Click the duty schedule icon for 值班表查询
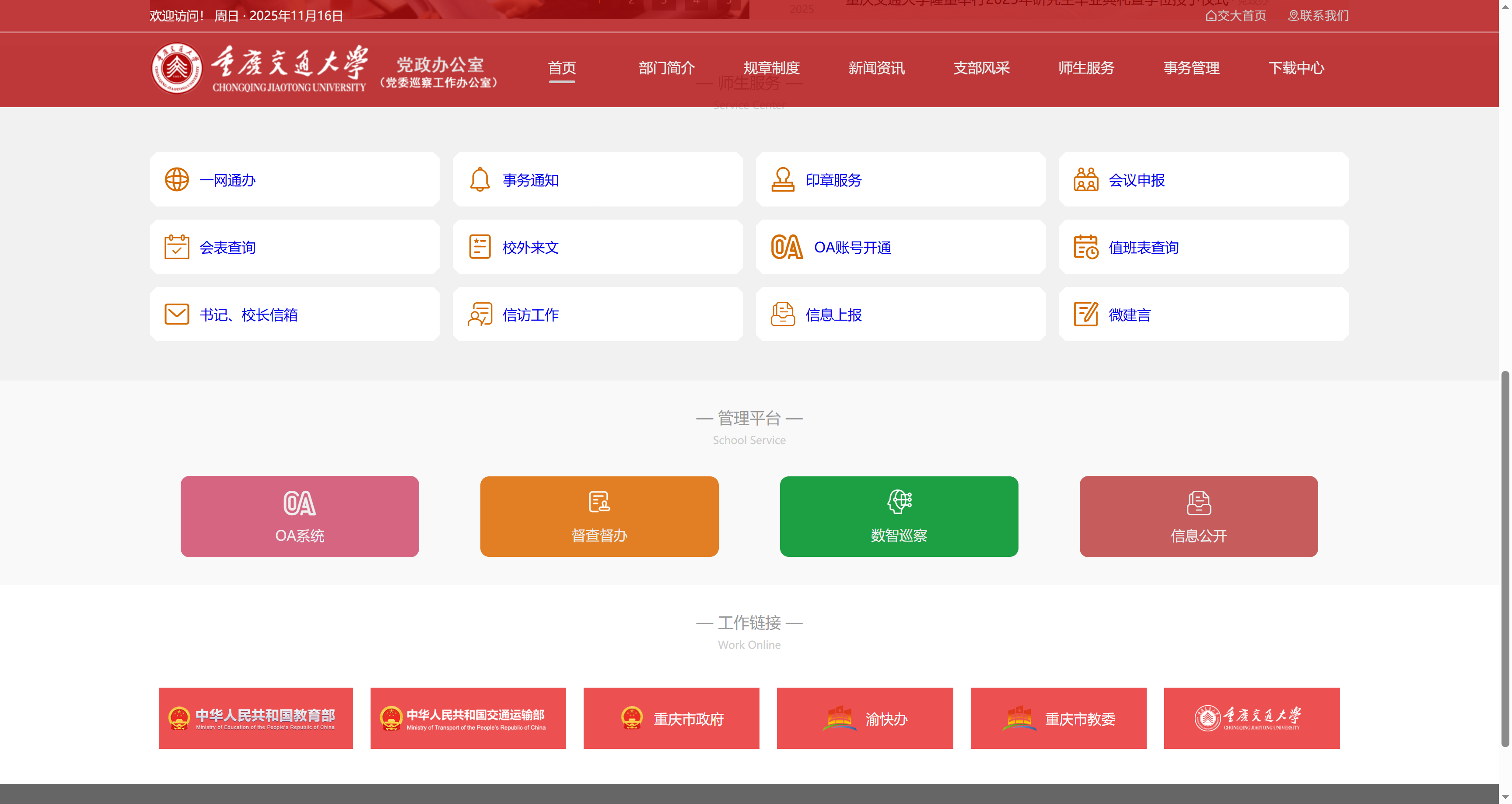1512x804 pixels. (x=1085, y=247)
